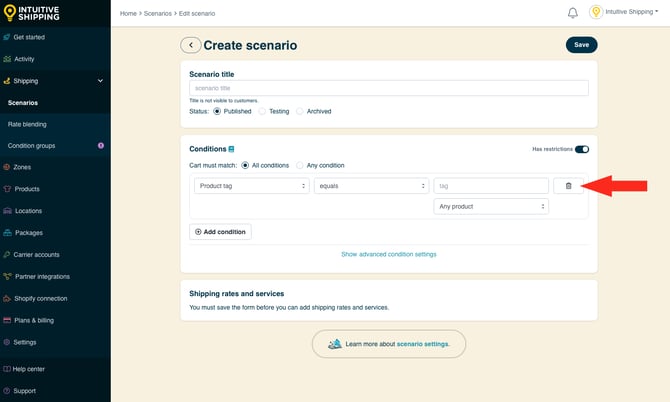Viewport: 670px width, 402px height.
Task: Click the account avatar icon
Action: [596, 12]
